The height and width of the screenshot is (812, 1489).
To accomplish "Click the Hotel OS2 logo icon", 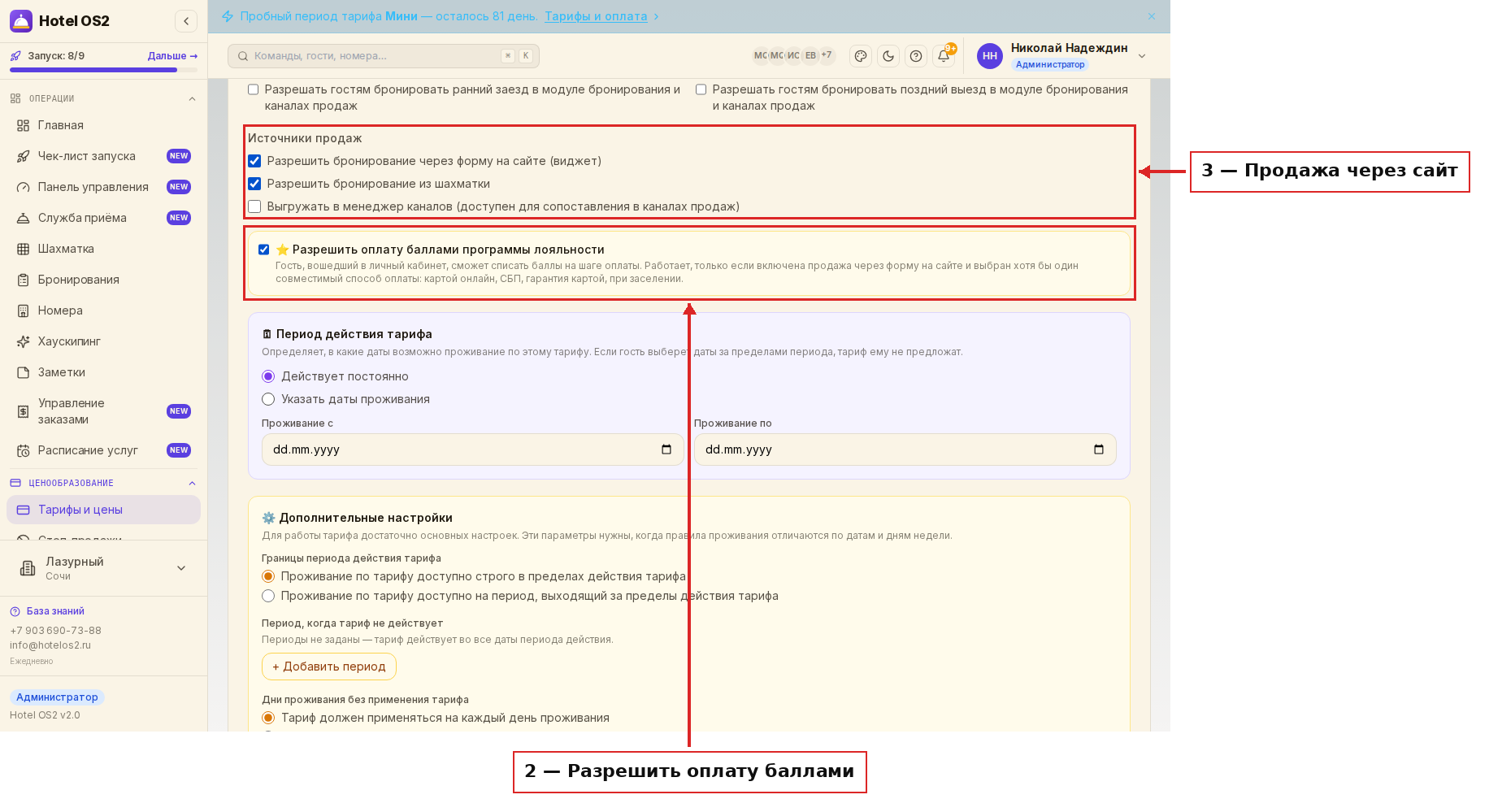I will tap(21, 21).
